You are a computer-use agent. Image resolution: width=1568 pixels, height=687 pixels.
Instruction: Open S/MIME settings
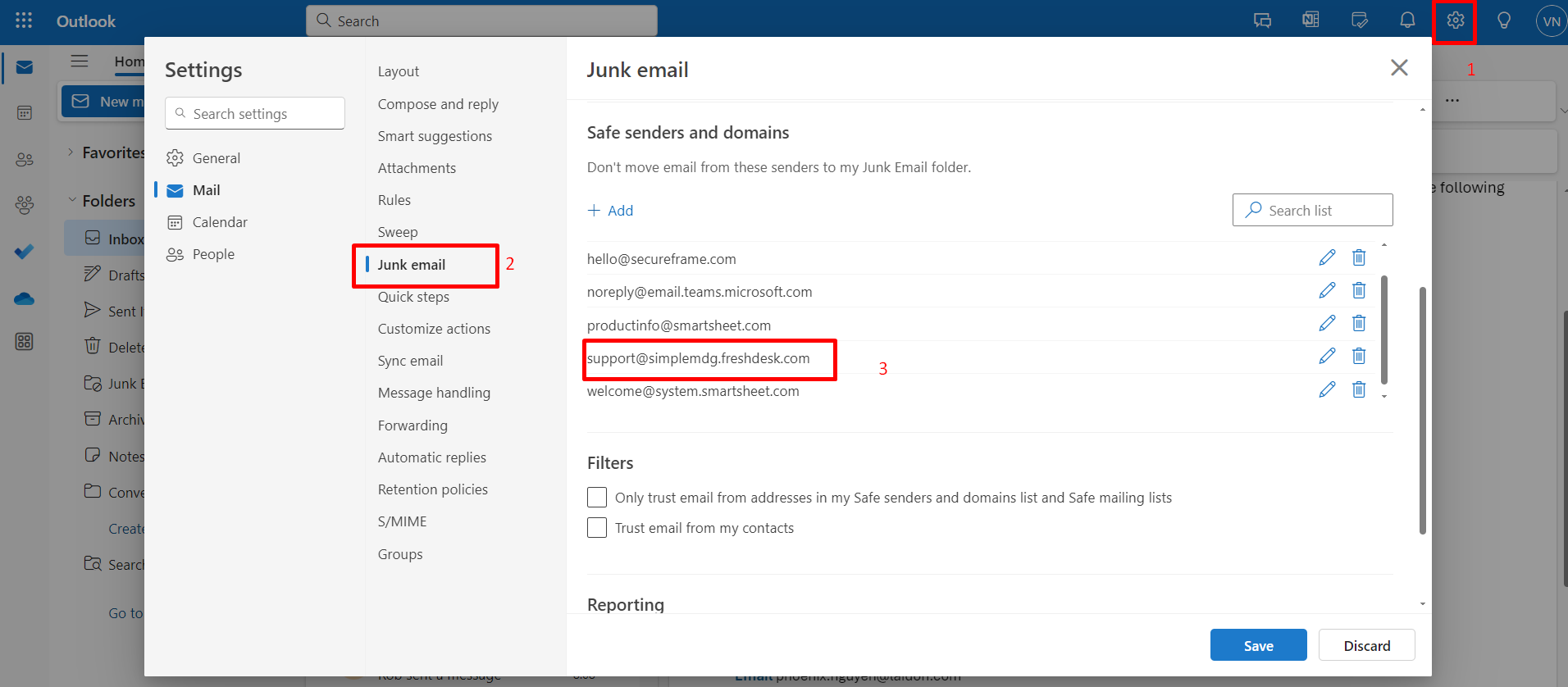tap(403, 521)
